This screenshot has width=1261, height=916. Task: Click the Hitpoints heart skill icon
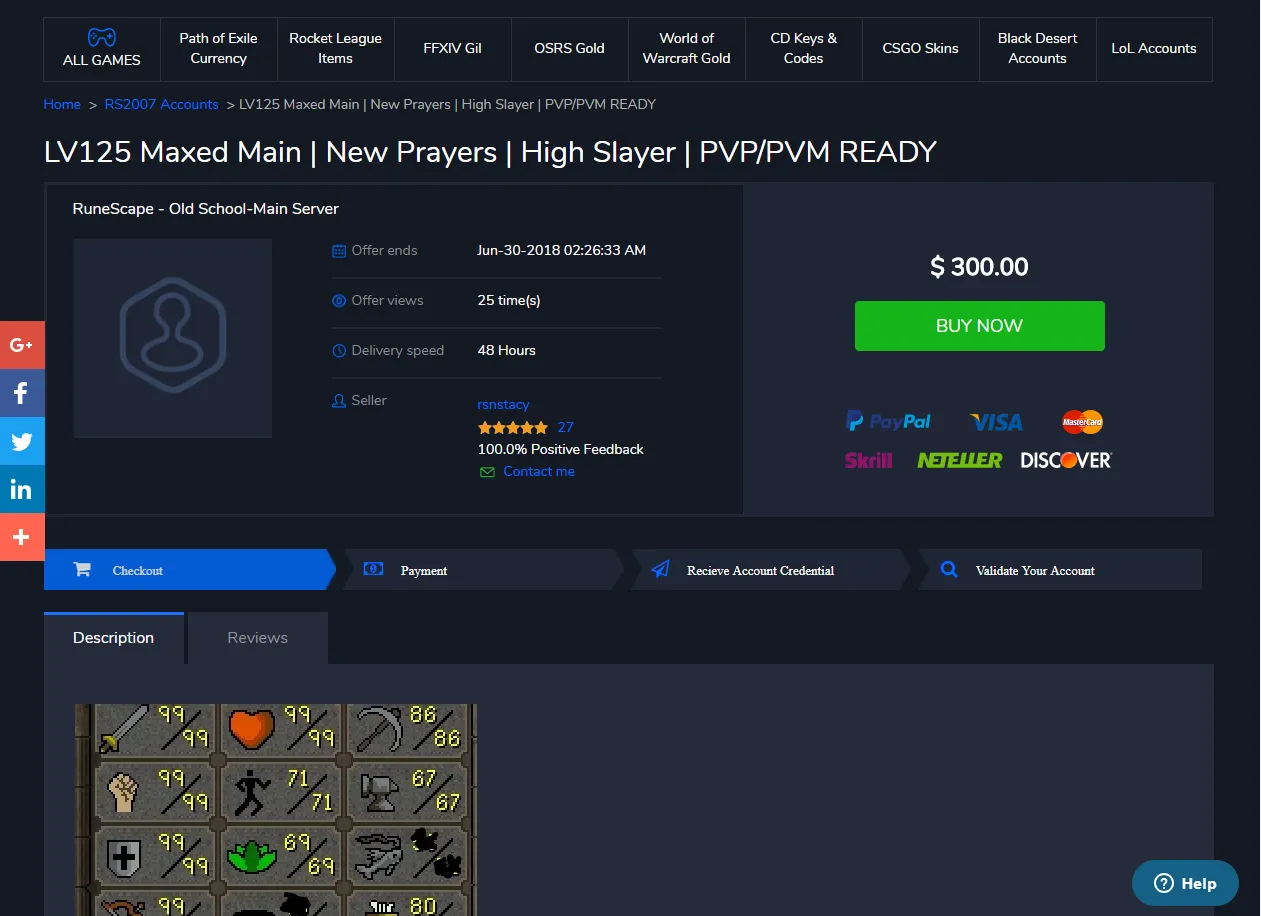250,729
